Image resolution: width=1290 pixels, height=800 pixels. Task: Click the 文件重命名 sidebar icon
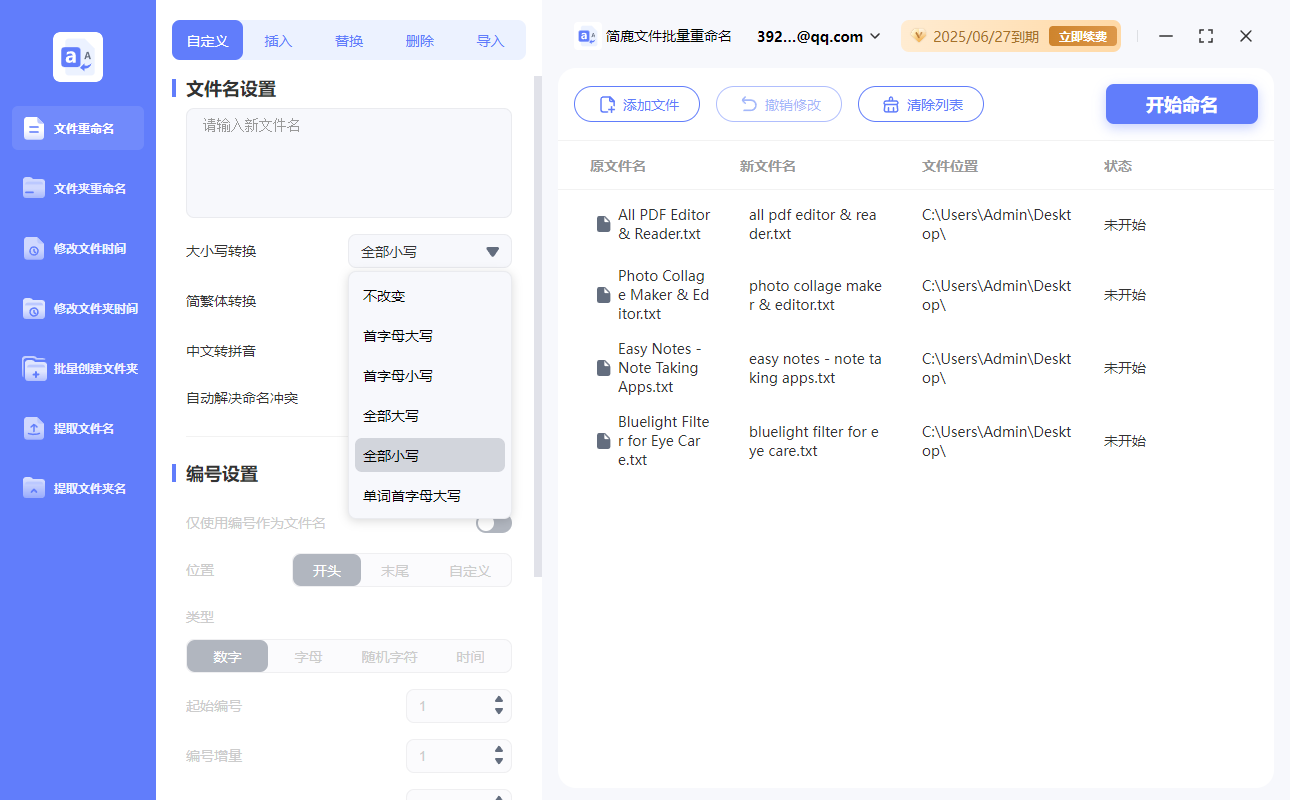35,128
